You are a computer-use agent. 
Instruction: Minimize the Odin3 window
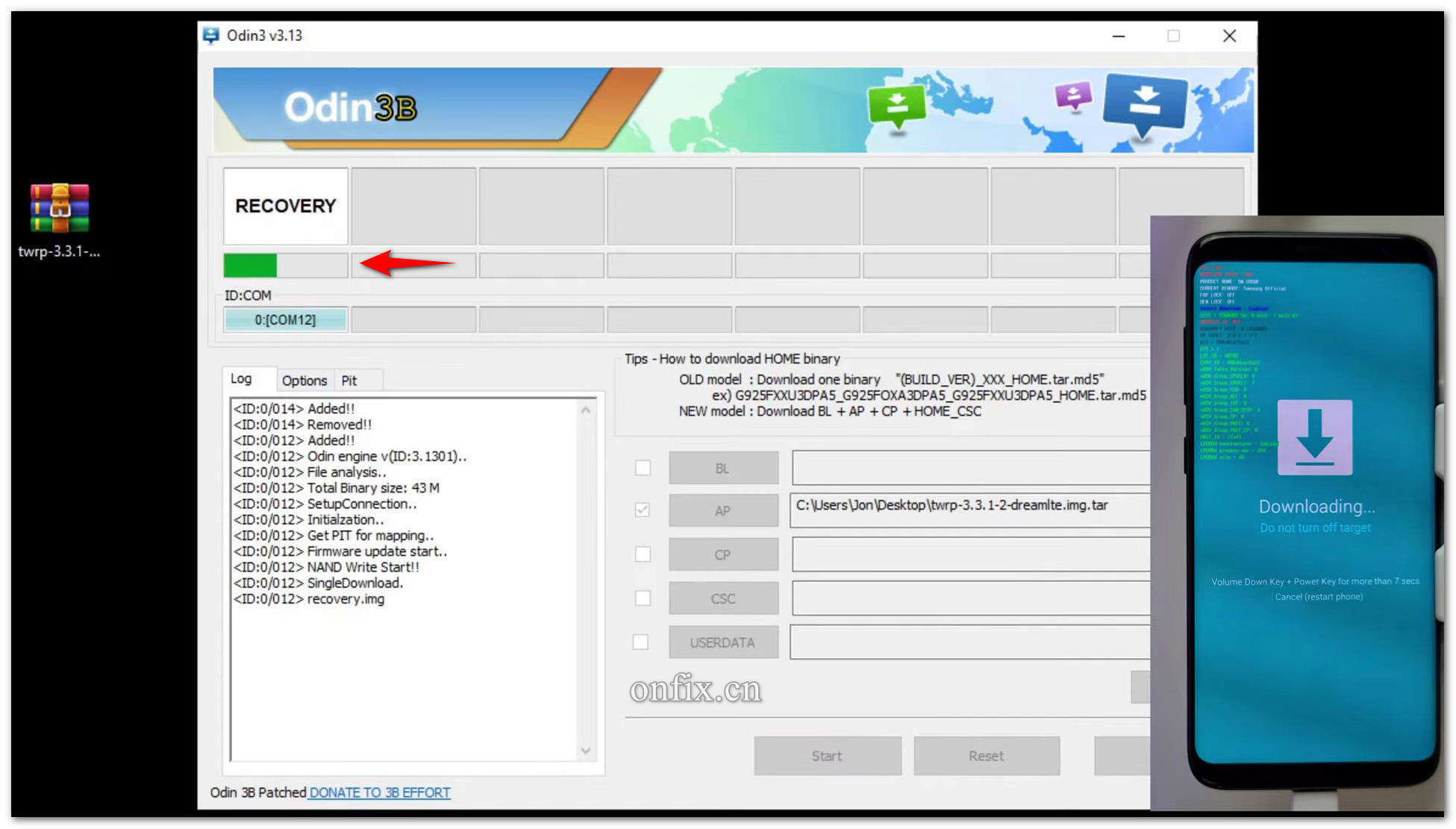click(1118, 36)
